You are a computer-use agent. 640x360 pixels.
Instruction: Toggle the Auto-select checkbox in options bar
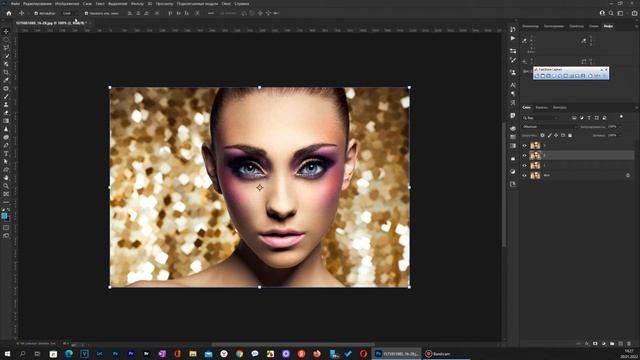(x=36, y=13)
